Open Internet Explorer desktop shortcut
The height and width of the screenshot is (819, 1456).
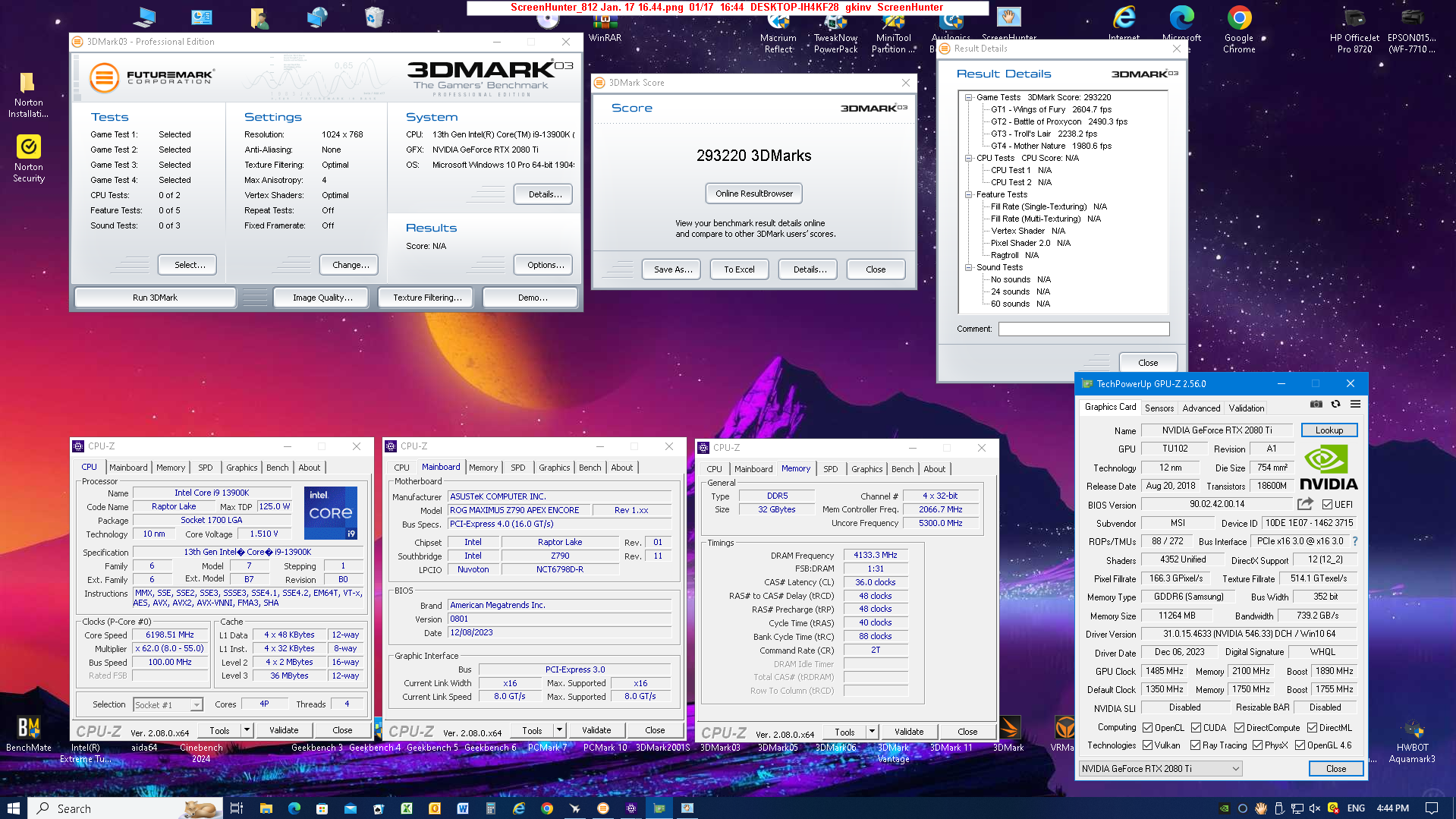tap(1124, 23)
